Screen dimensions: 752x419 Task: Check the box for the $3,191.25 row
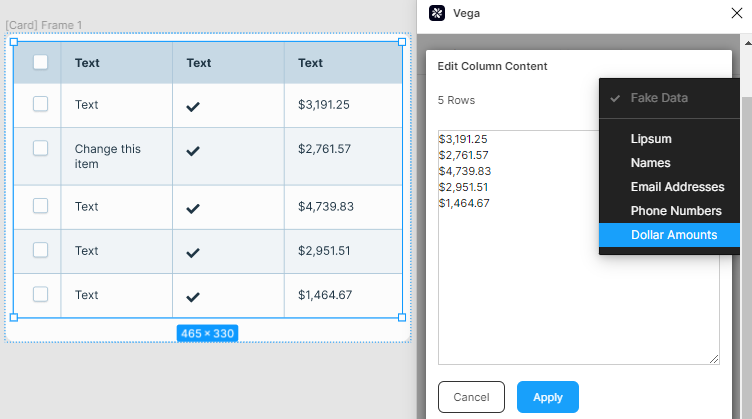[x=40, y=104]
